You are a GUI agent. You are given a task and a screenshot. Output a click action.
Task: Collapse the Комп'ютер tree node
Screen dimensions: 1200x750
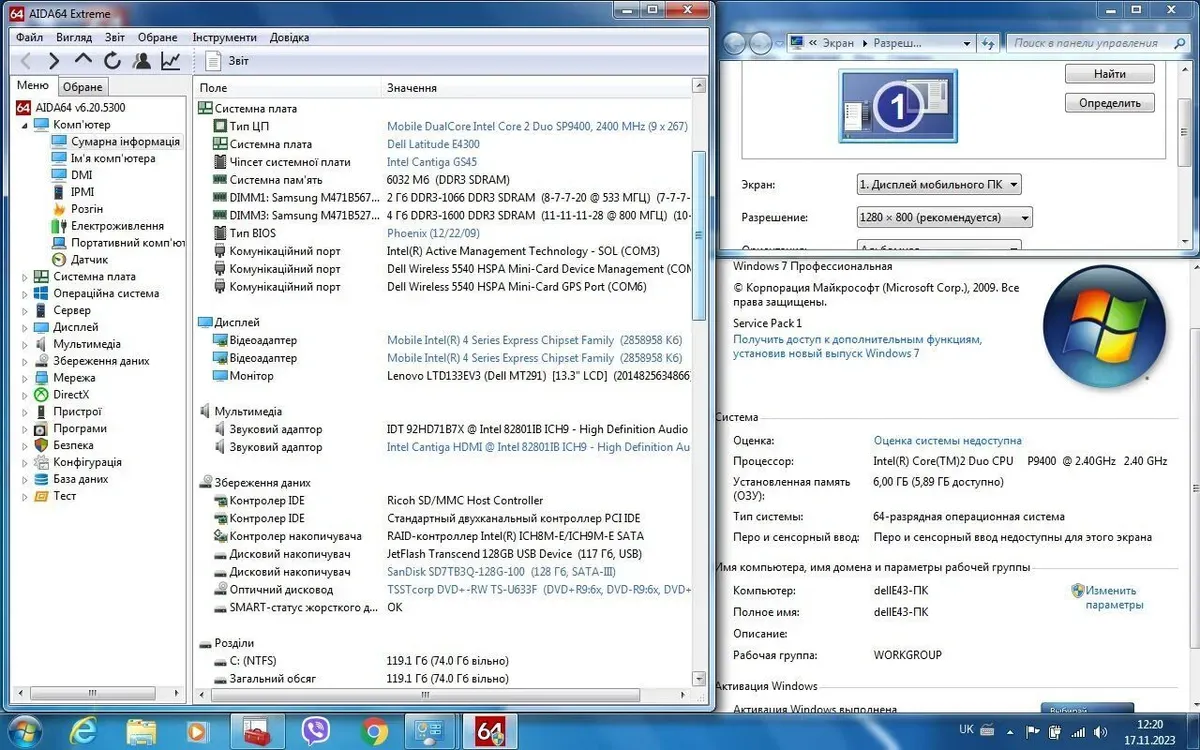(x=25, y=125)
